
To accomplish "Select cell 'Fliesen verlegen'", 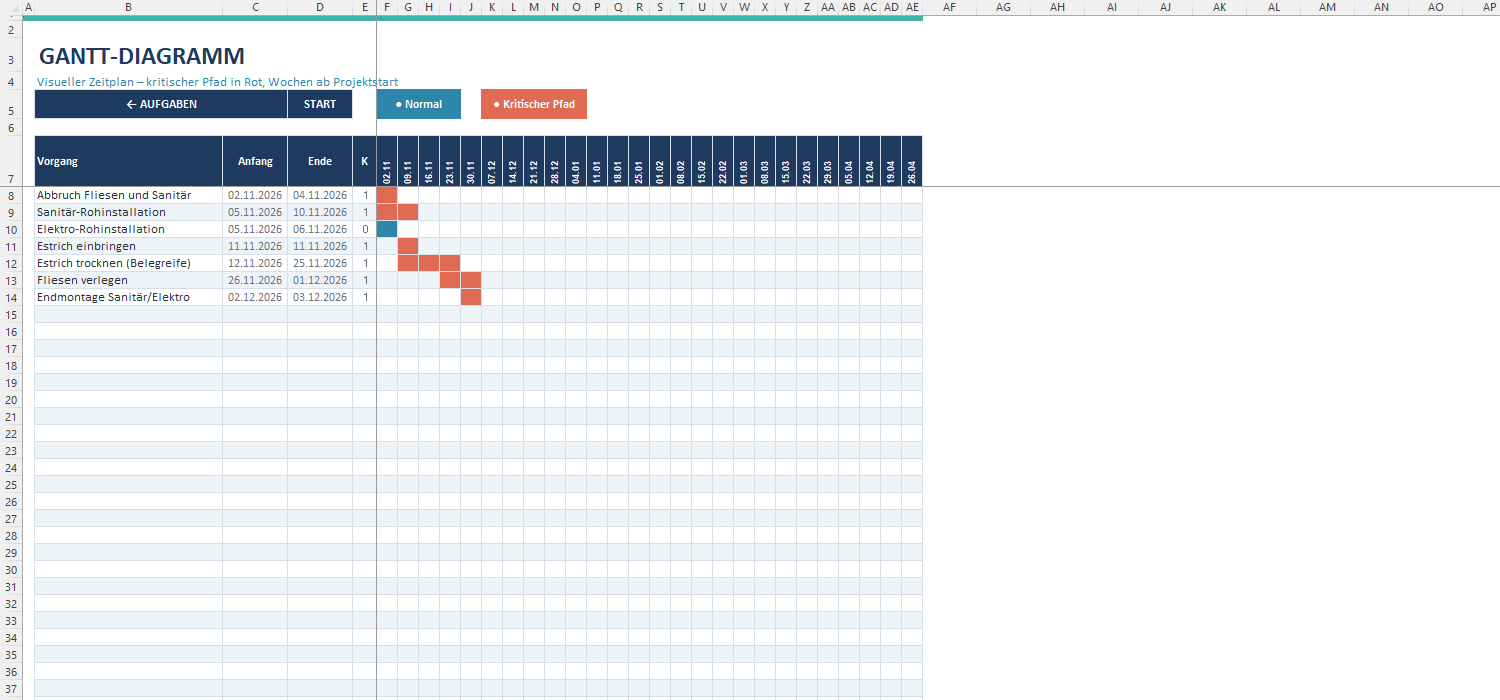I will (129, 280).
